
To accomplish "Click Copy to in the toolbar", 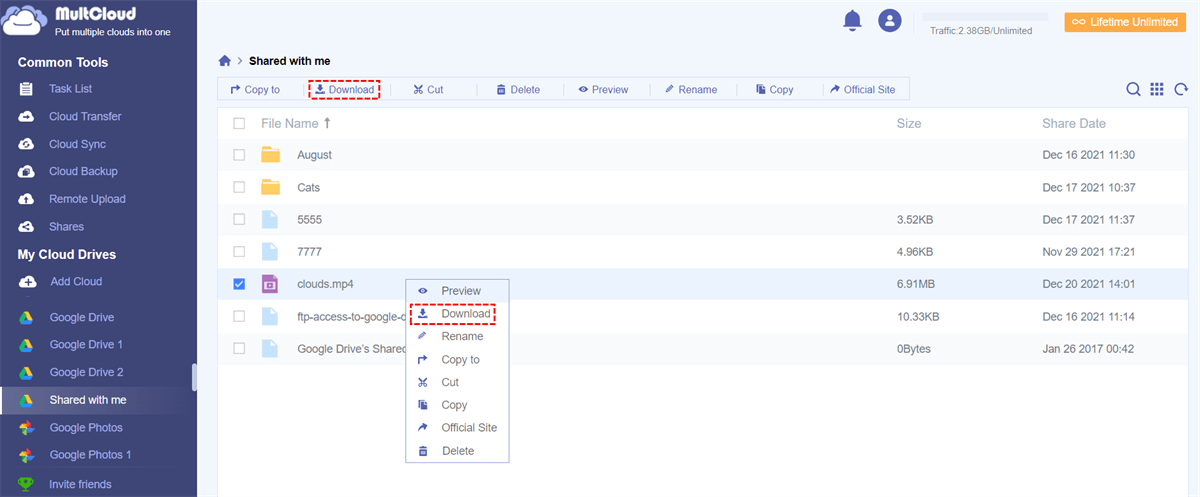I will (x=255, y=89).
